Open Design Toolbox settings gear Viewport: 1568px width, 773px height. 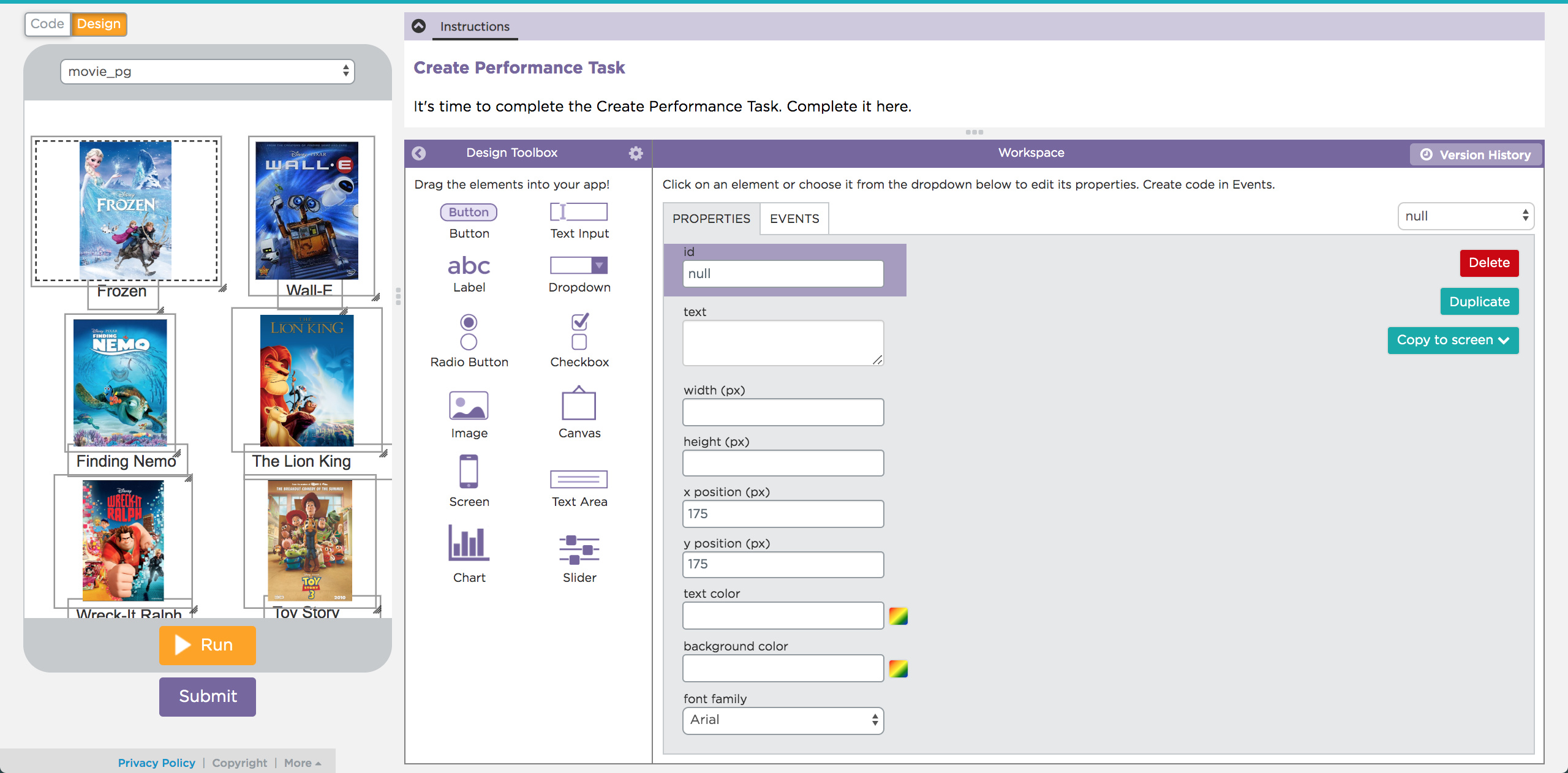tap(636, 153)
